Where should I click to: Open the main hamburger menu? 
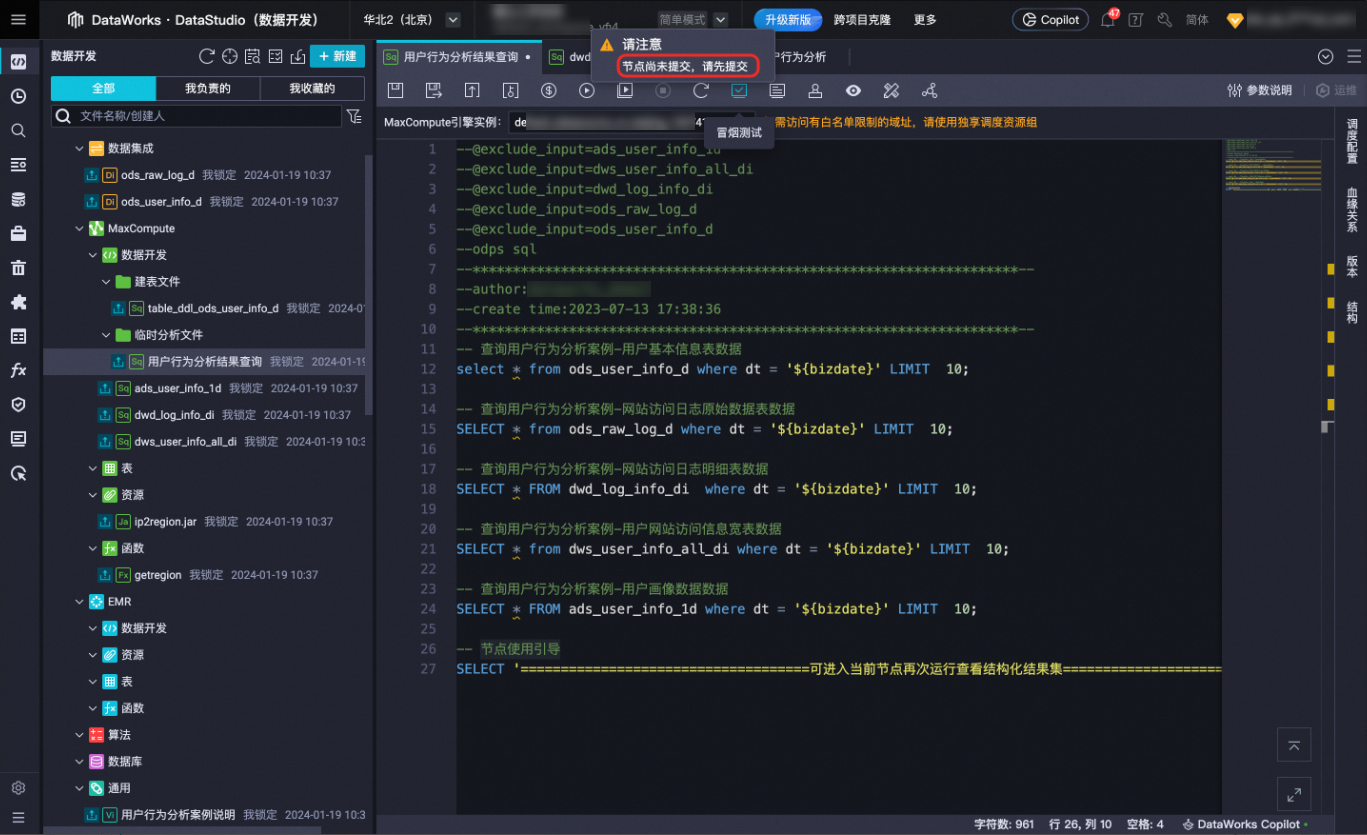click(18, 19)
